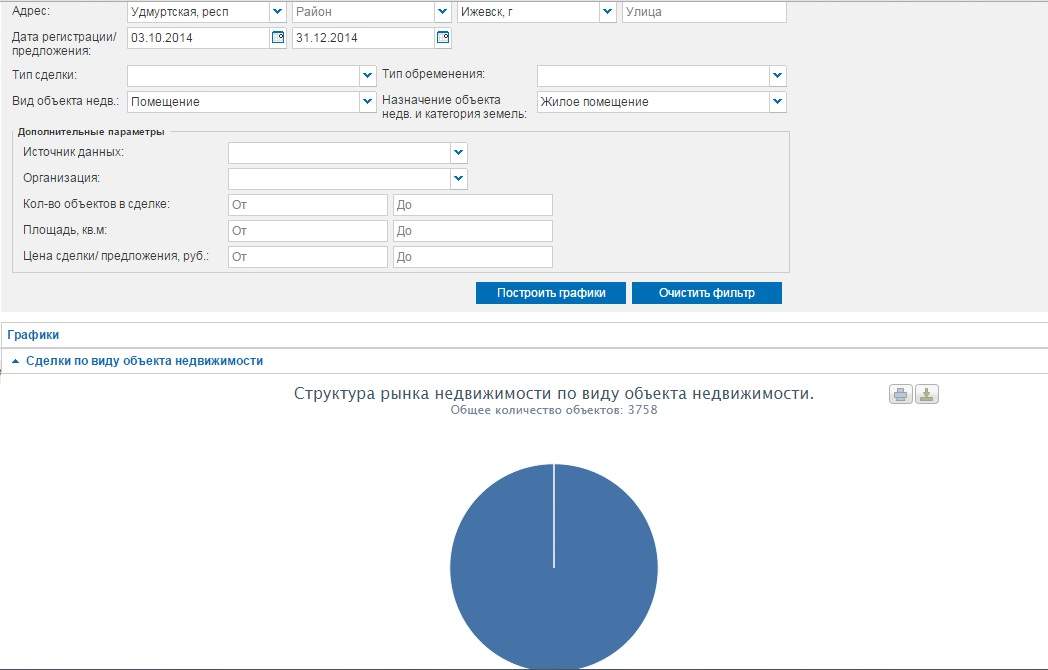Viewport: 1048px width, 670px height.
Task: Open the Удмуртская, респ region dropdown
Action: [277, 11]
